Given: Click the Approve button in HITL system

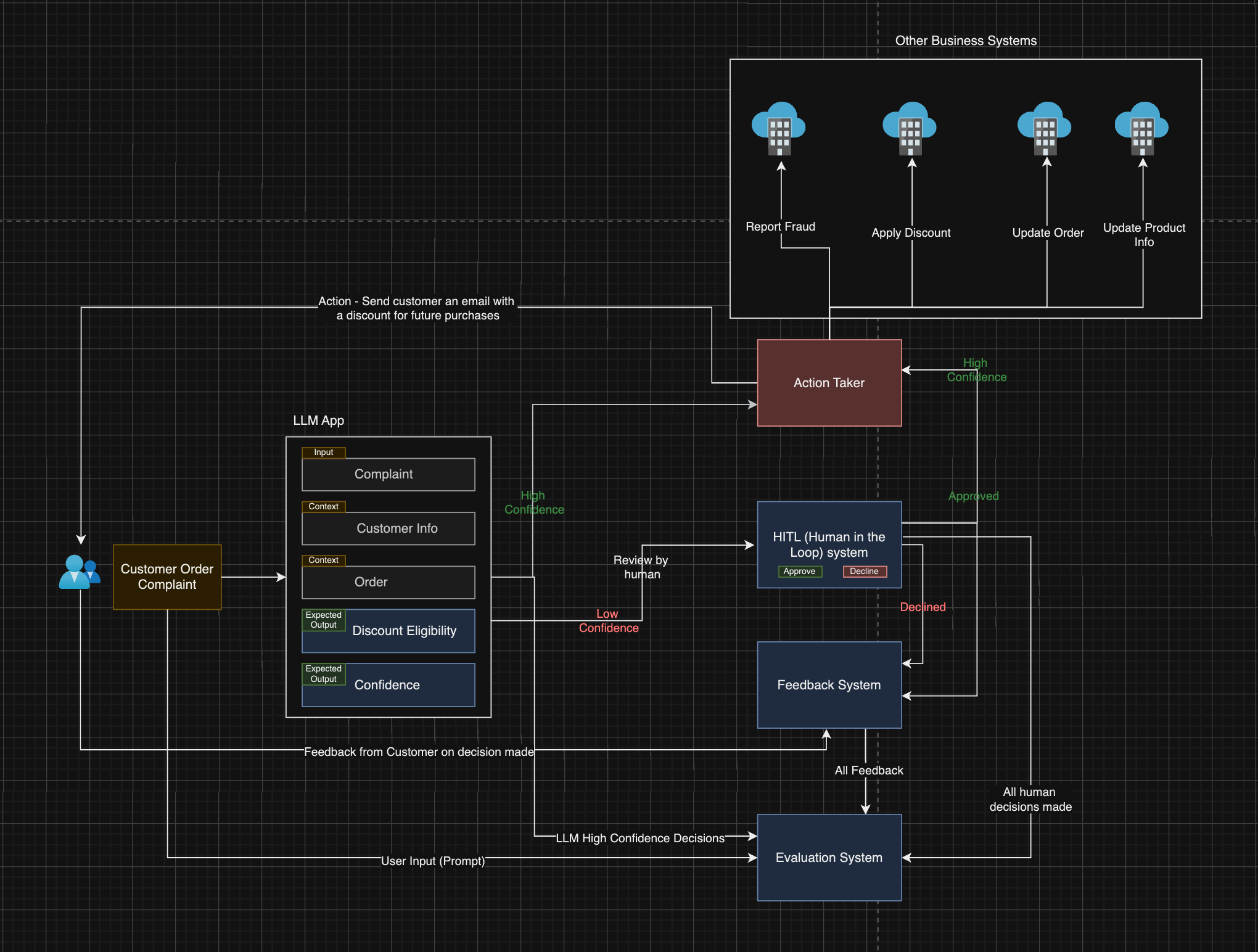Looking at the screenshot, I should [799, 571].
